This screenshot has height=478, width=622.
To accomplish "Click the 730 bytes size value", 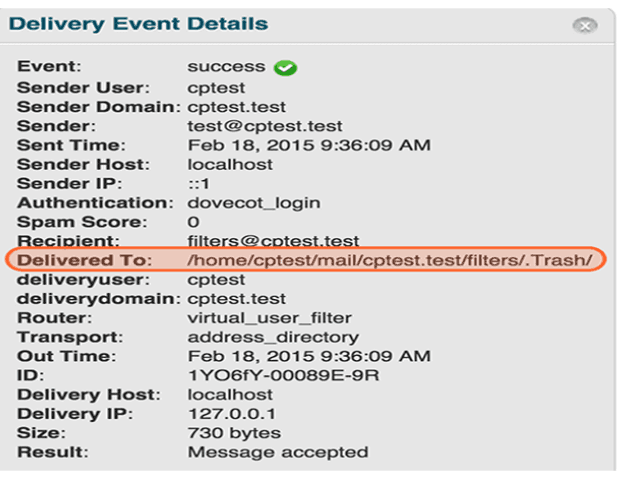I will point(234,432).
